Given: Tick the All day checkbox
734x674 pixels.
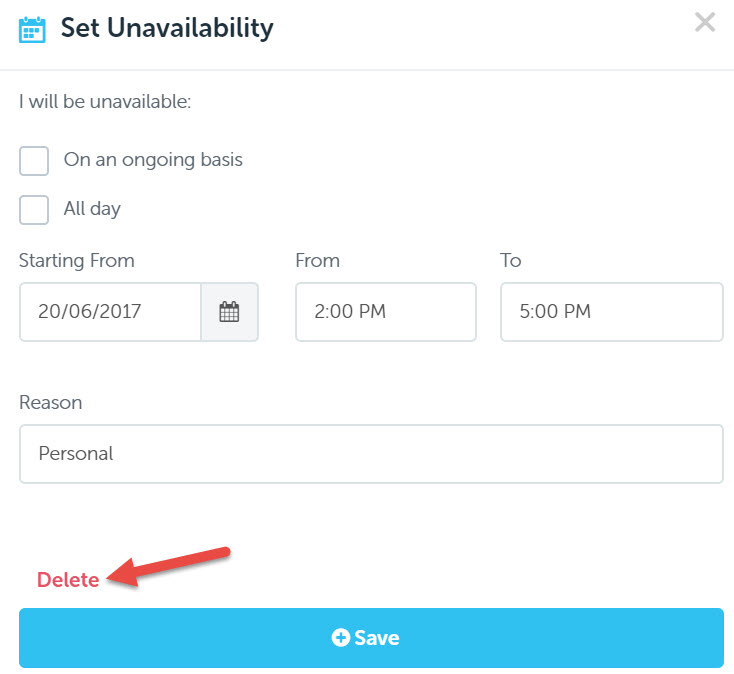Looking at the screenshot, I should [x=34, y=210].
